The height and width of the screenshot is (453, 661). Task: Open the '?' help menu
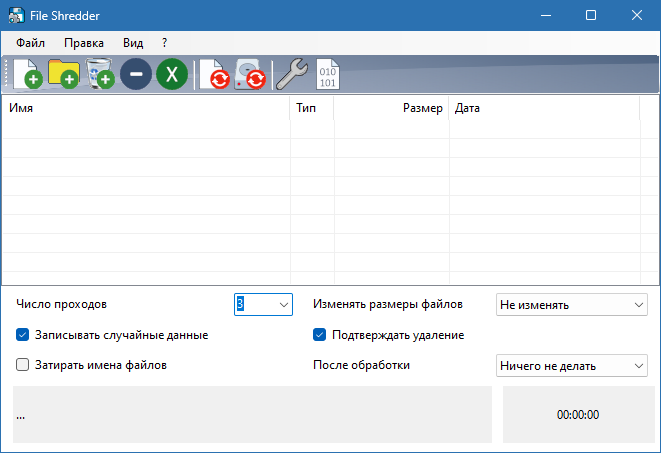(x=164, y=43)
